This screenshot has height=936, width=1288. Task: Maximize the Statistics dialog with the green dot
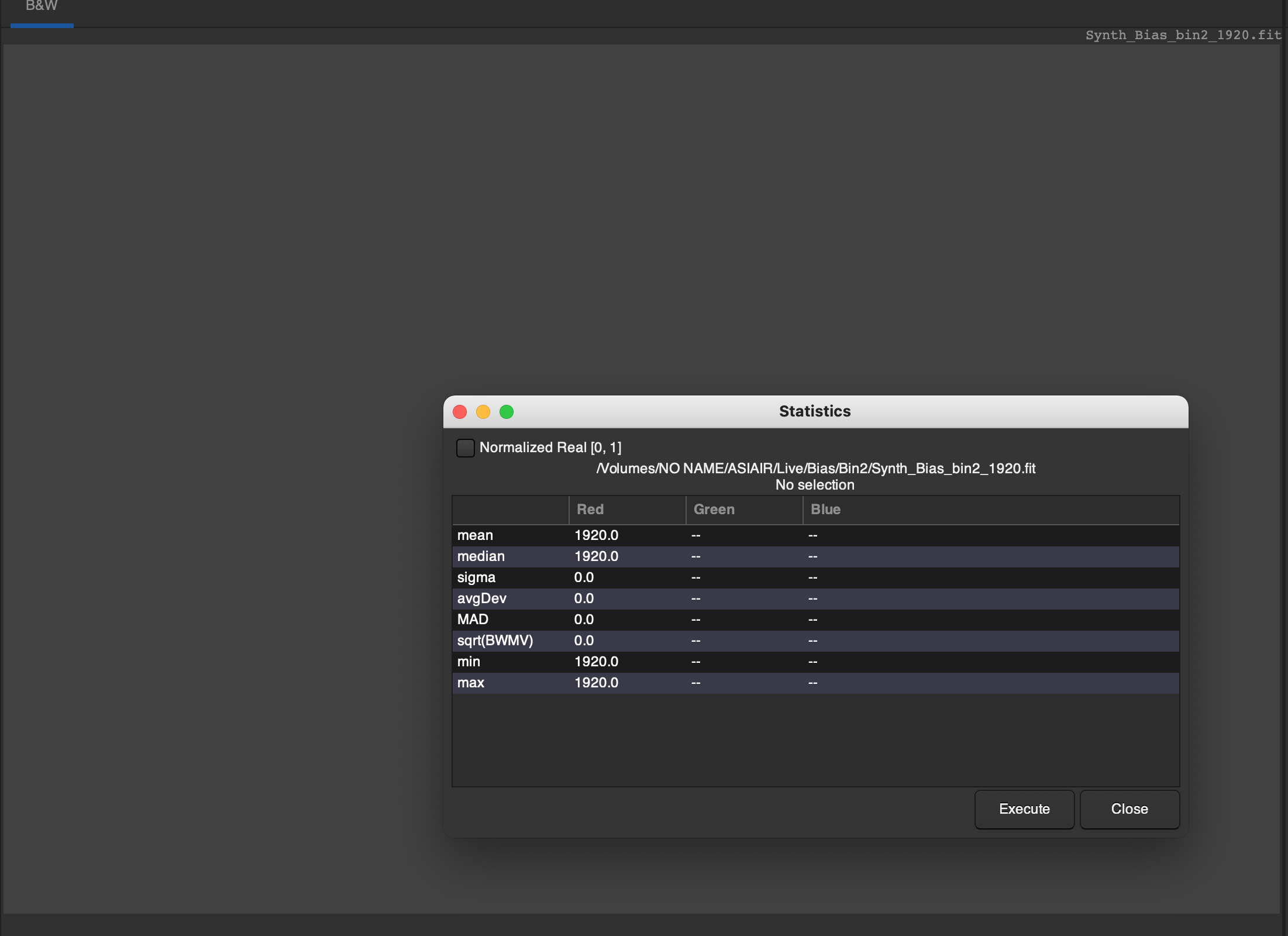coord(507,412)
